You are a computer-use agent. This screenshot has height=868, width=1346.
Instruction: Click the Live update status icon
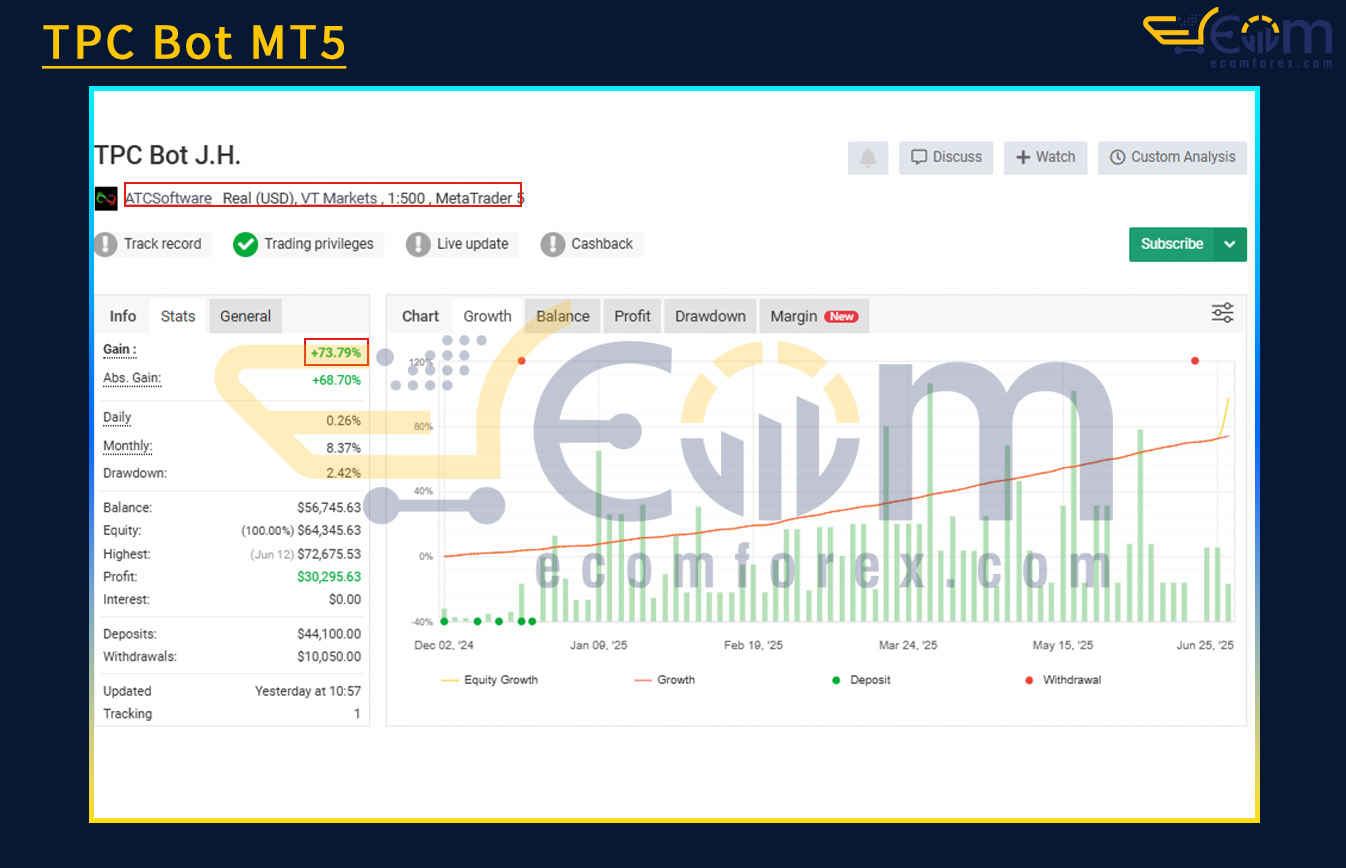(418, 244)
